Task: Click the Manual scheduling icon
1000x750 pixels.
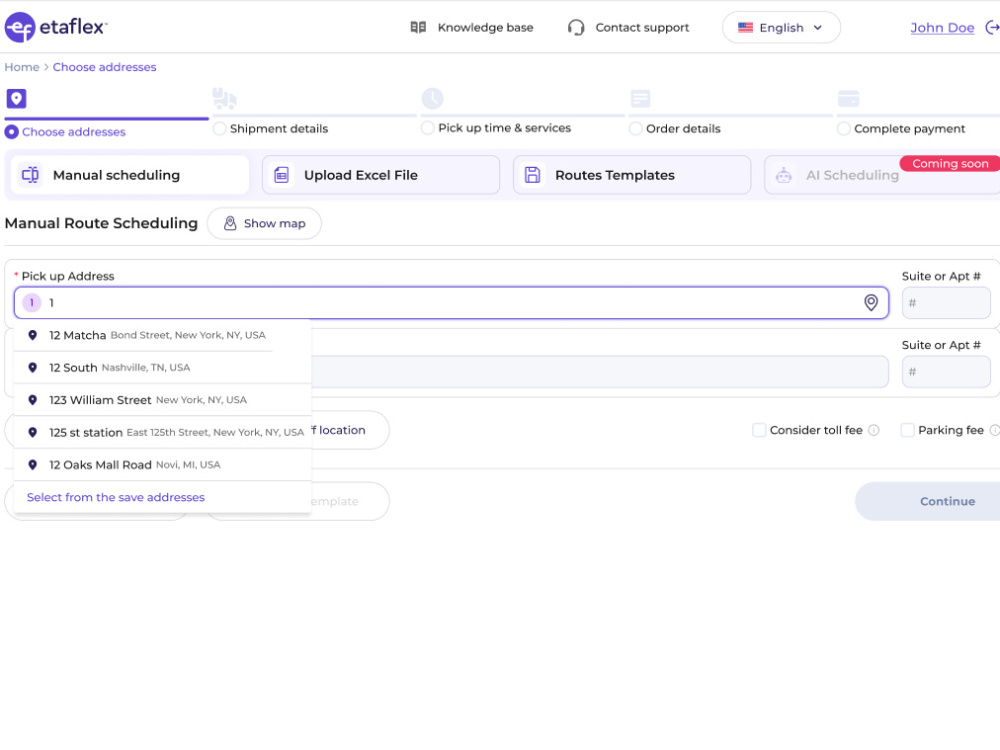Action: tap(30, 175)
